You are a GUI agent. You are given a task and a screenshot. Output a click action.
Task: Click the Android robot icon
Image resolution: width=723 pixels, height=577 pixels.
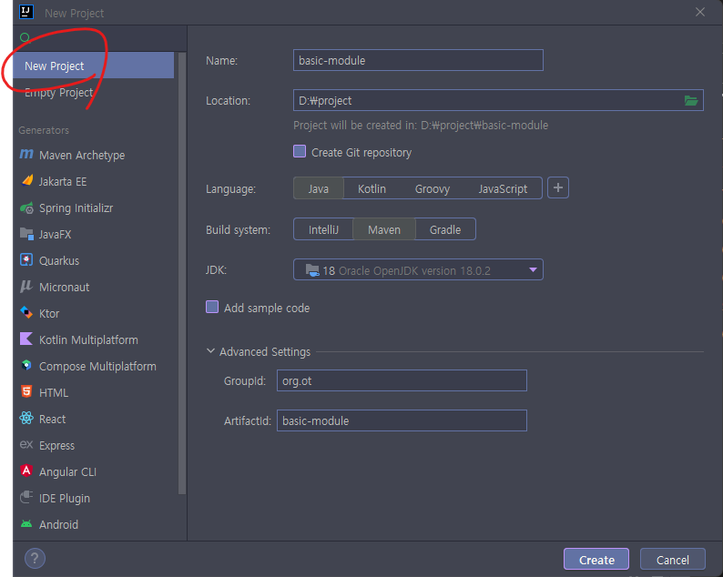tap(26, 524)
